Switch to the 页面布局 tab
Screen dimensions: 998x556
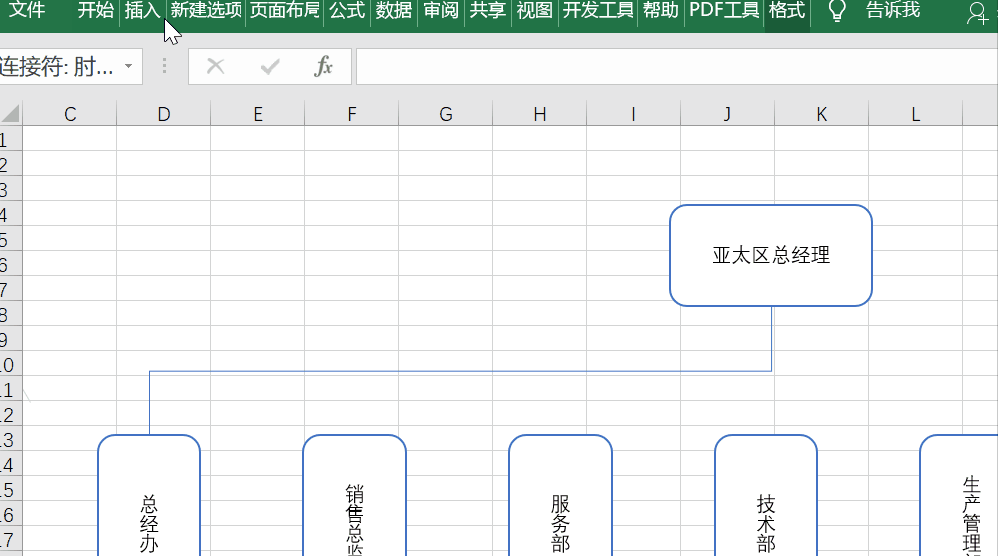click(285, 10)
